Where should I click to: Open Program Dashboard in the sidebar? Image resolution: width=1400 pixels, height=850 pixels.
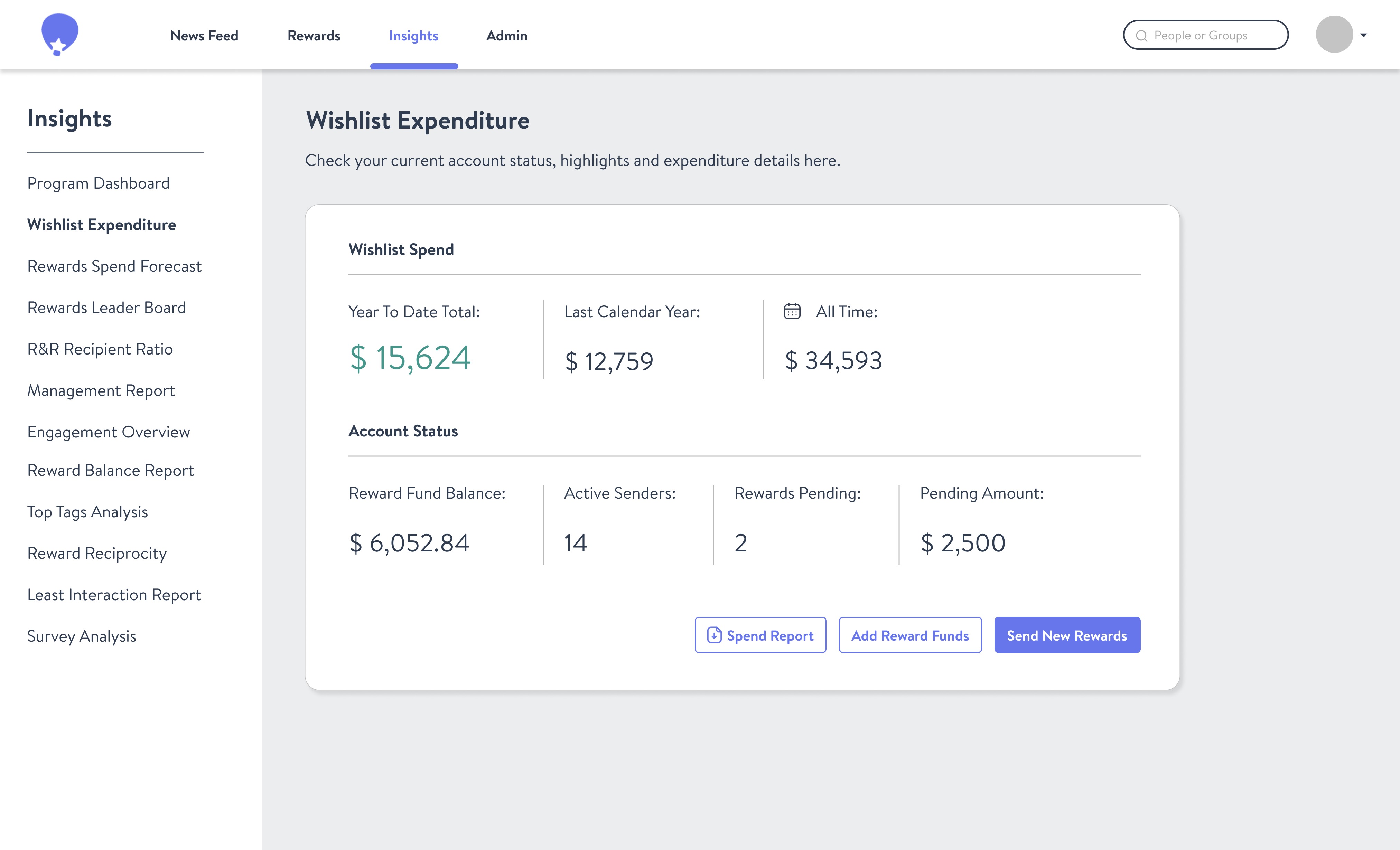[98, 183]
